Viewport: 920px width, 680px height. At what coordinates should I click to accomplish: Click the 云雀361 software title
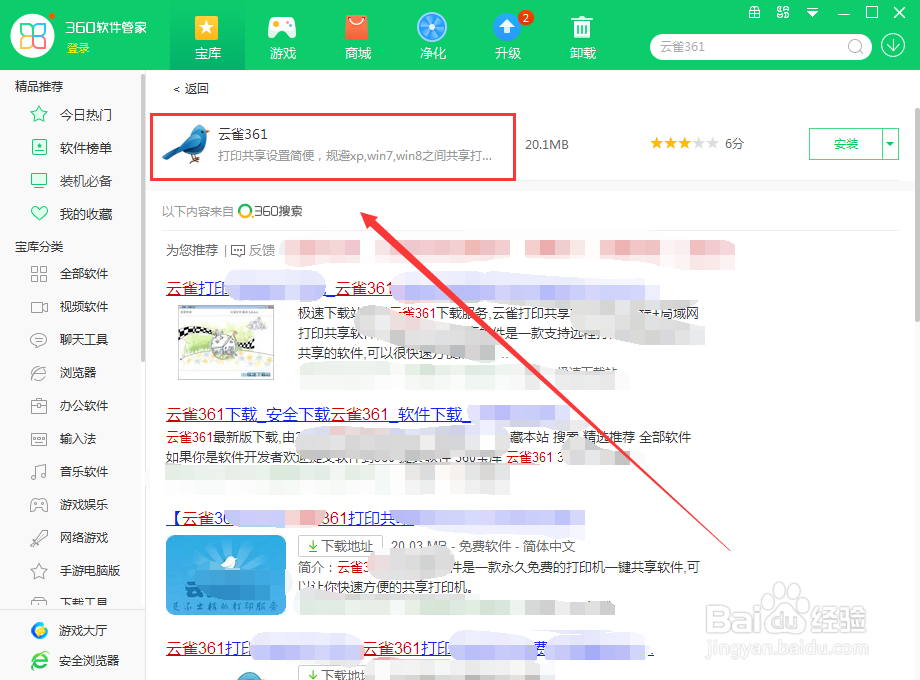click(x=243, y=134)
